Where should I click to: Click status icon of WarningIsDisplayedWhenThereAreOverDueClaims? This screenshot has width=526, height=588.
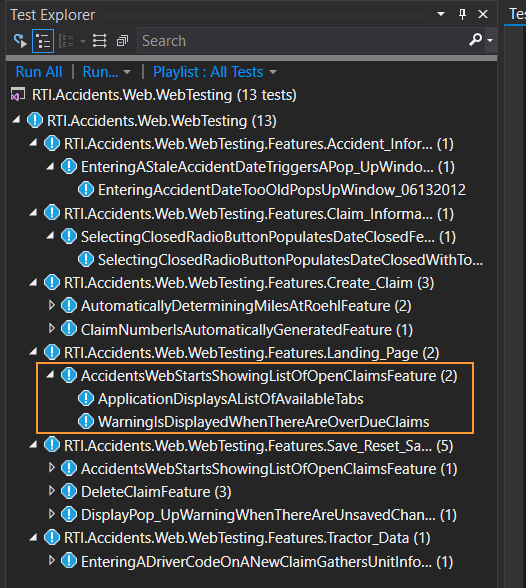point(86,422)
